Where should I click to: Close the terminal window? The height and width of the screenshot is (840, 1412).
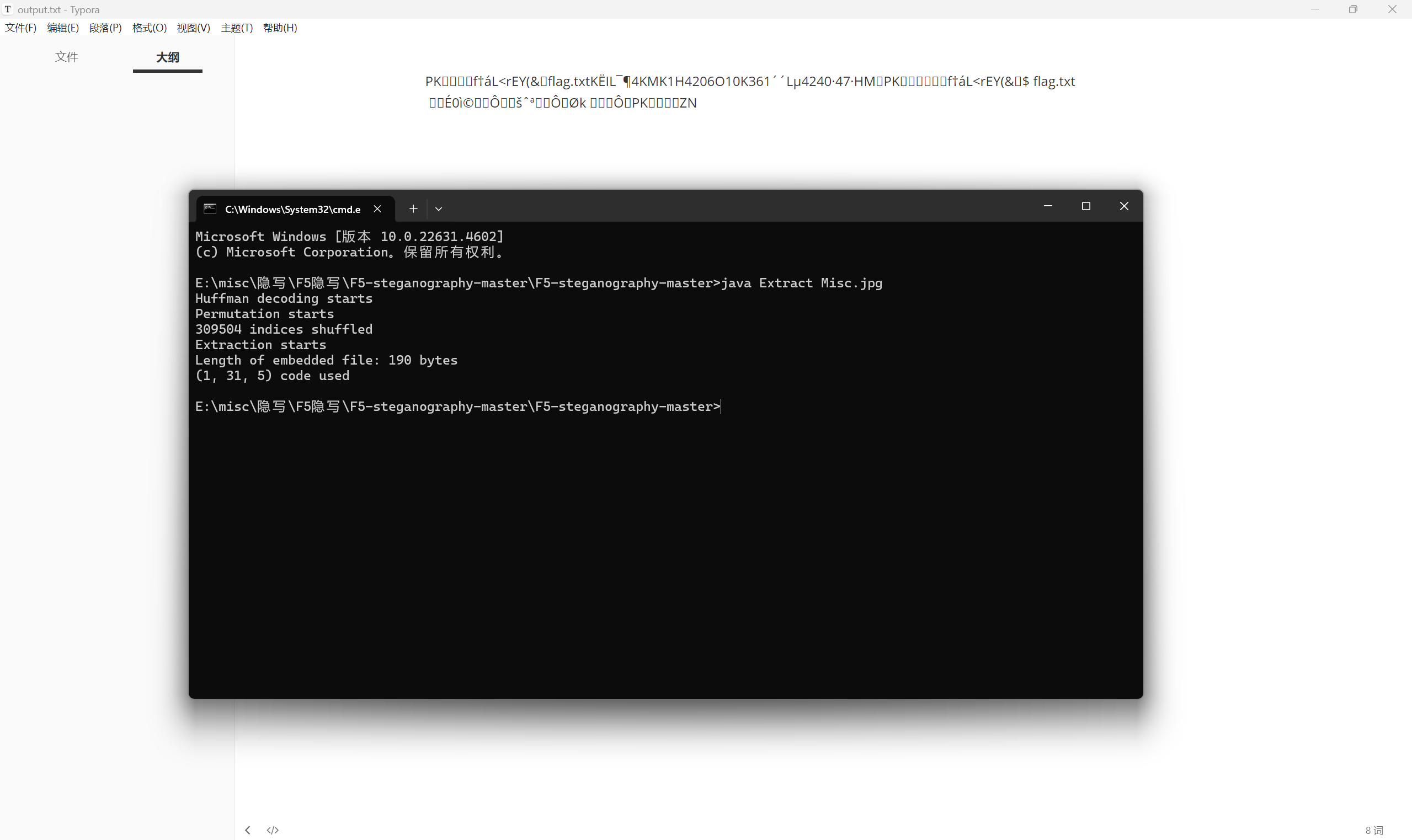pos(1124,206)
